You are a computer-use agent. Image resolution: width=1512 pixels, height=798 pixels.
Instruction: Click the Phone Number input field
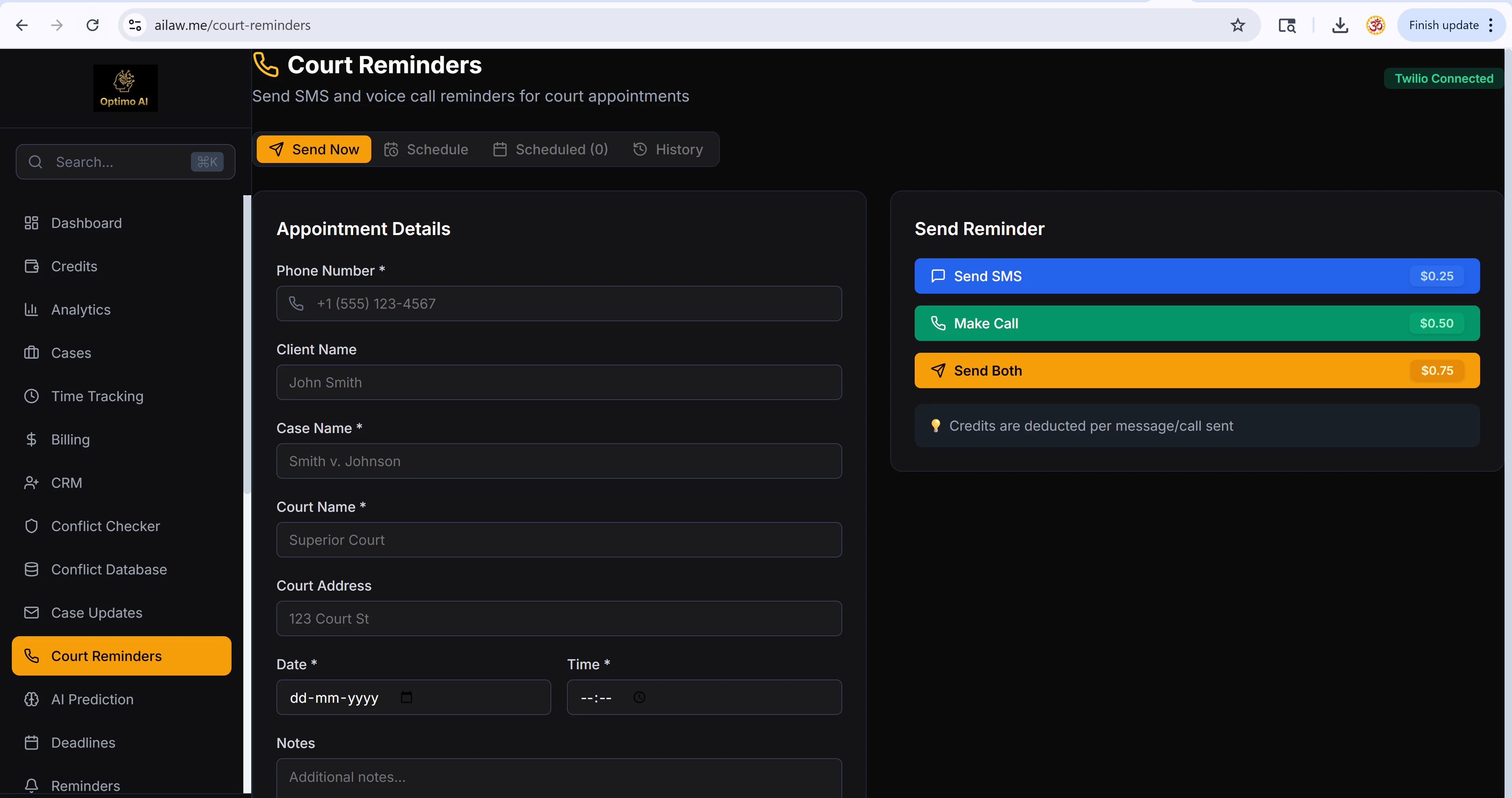pos(559,304)
